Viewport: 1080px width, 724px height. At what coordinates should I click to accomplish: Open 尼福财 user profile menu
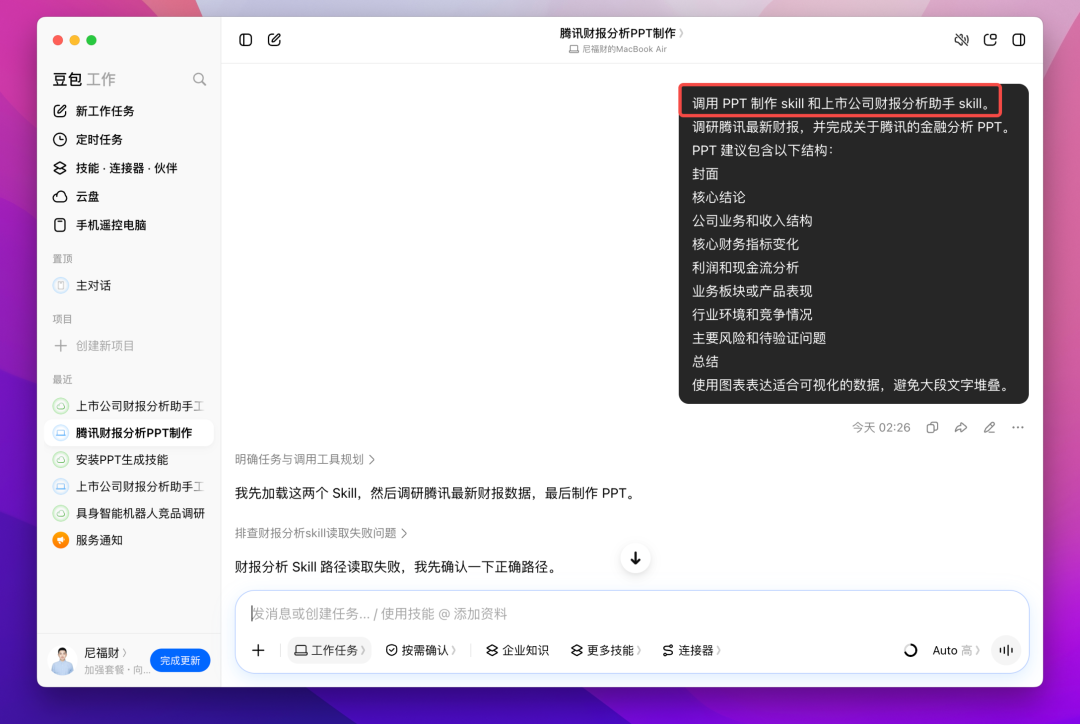[105, 652]
